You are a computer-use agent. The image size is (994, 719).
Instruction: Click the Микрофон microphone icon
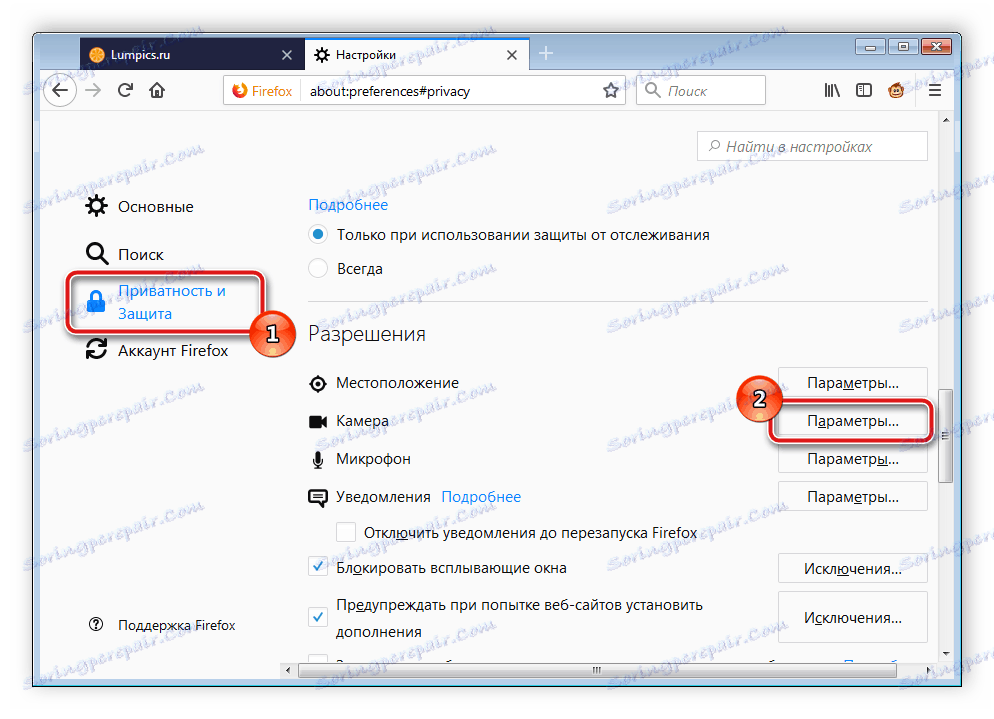(x=317, y=459)
